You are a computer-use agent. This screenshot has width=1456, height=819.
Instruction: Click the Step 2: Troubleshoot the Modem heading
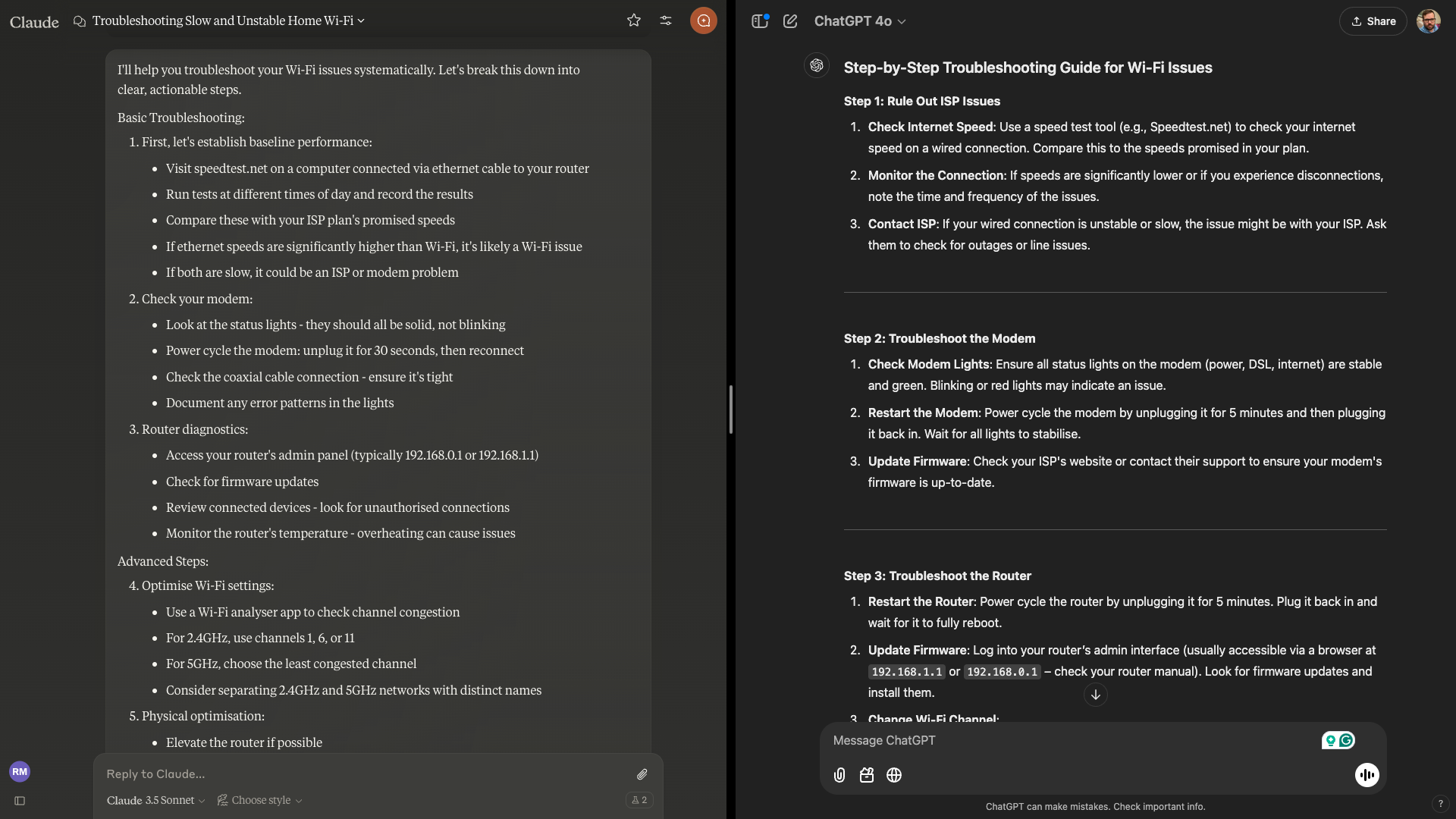939,338
